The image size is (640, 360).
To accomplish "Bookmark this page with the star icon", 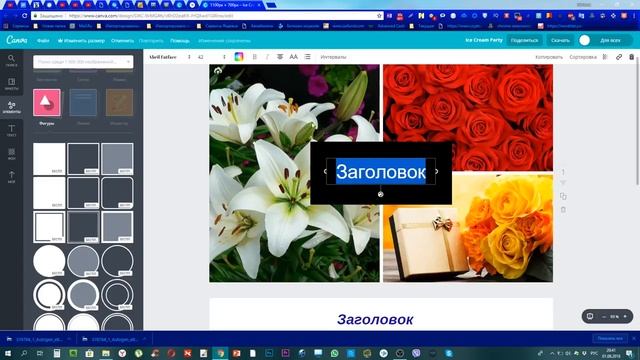I will coord(379,16).
